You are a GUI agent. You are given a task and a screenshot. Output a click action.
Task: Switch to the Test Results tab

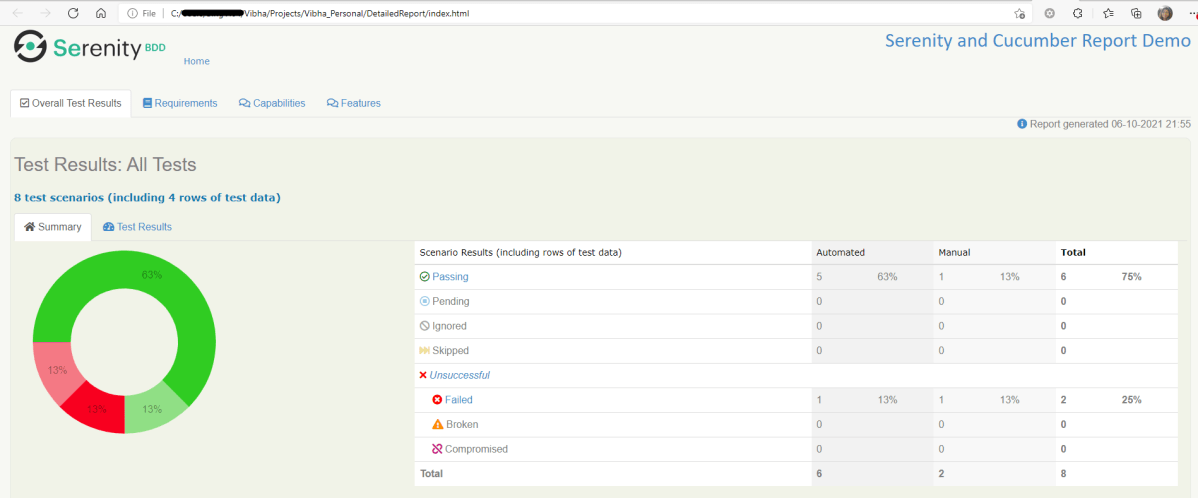[138, 227]
